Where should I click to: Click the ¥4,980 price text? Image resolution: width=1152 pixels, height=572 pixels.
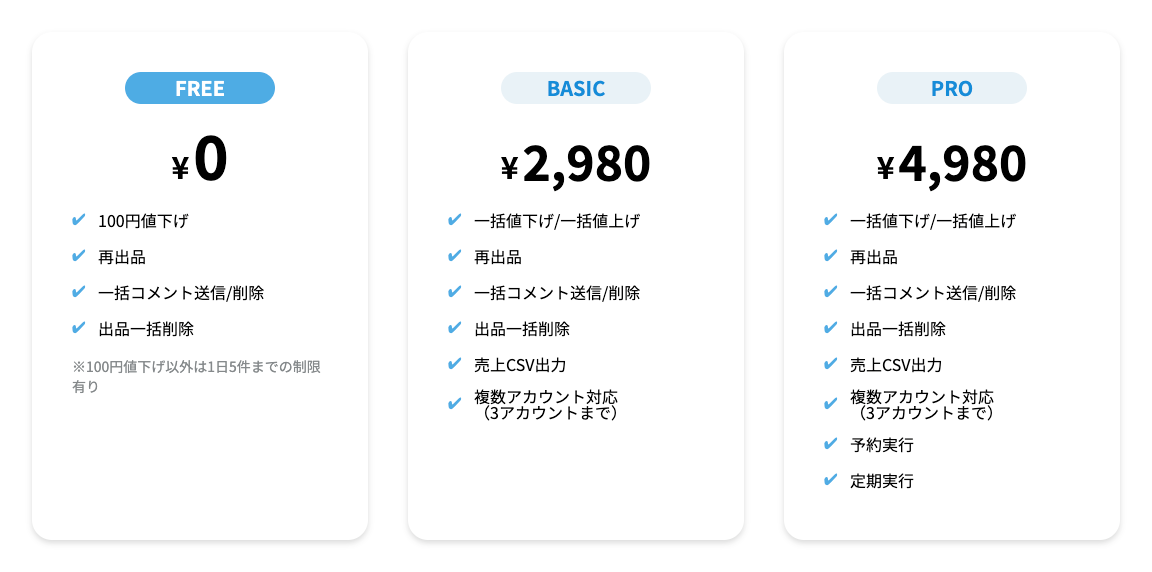[x=952, y=164]
